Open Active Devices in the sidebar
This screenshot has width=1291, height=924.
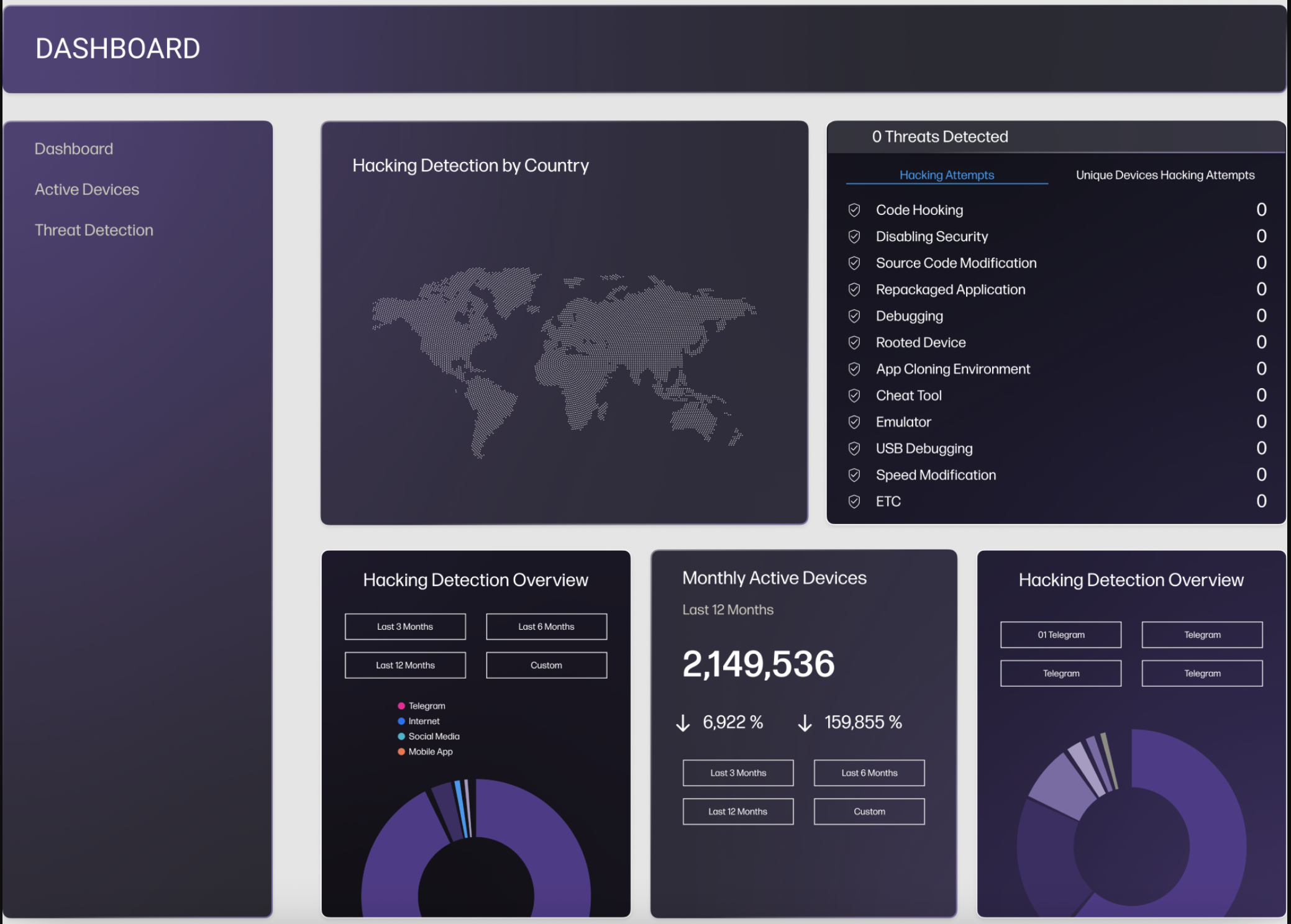[x=87, y=189]
